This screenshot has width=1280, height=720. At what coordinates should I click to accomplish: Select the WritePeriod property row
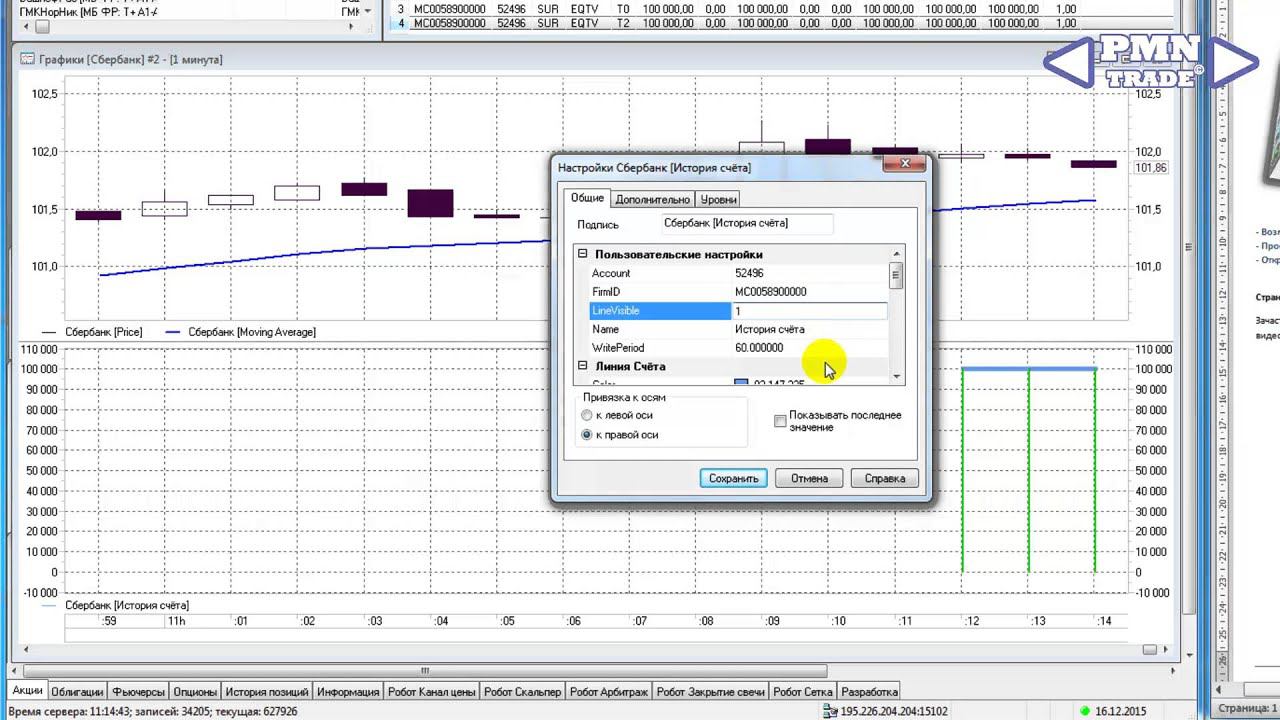[x=739, y=348]
